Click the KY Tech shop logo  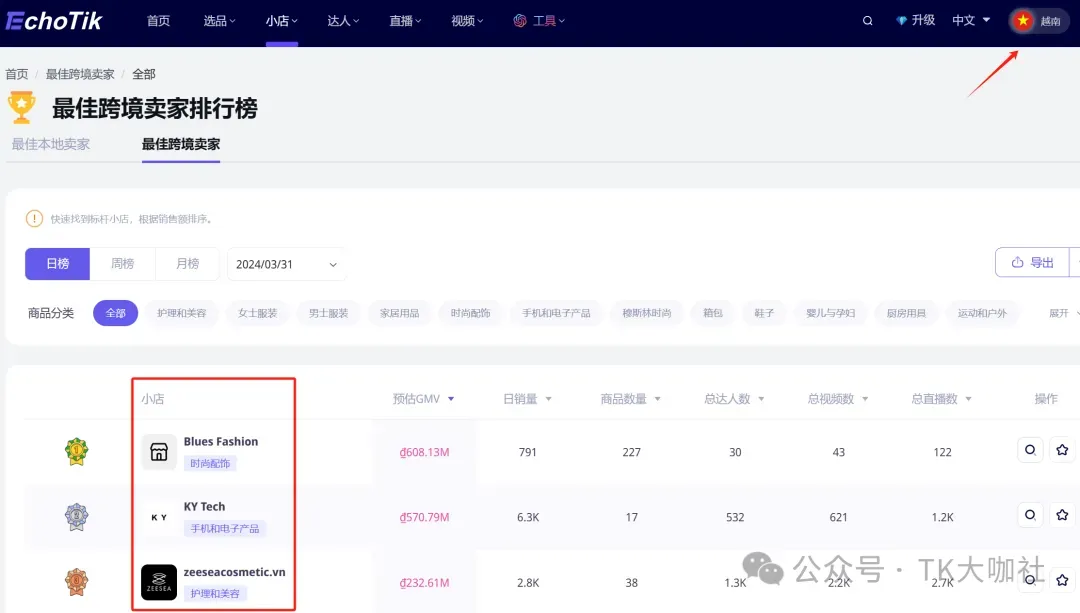tap(159, 517)
